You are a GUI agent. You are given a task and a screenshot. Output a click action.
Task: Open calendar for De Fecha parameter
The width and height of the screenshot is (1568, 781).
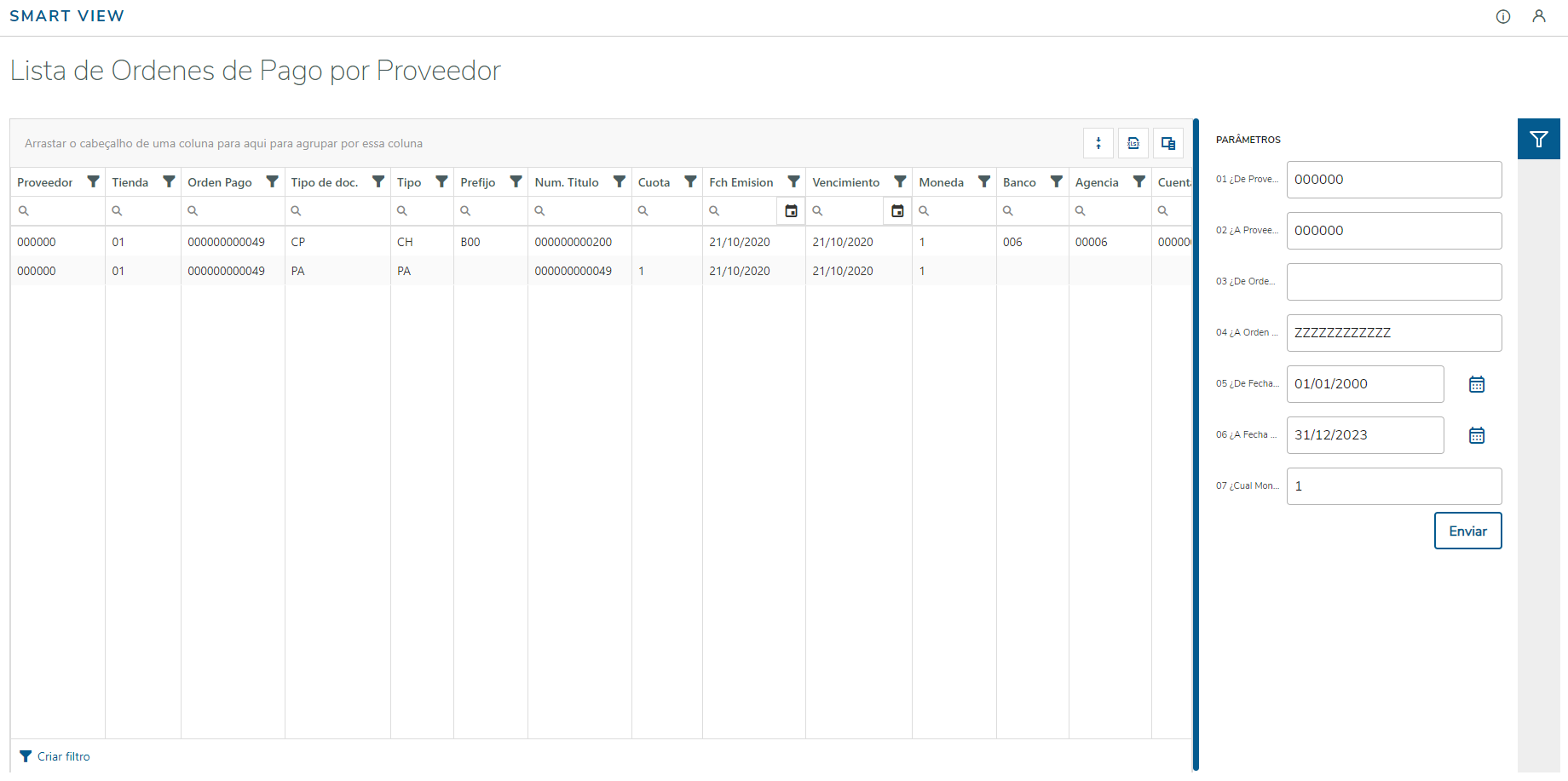(1477, 384)
